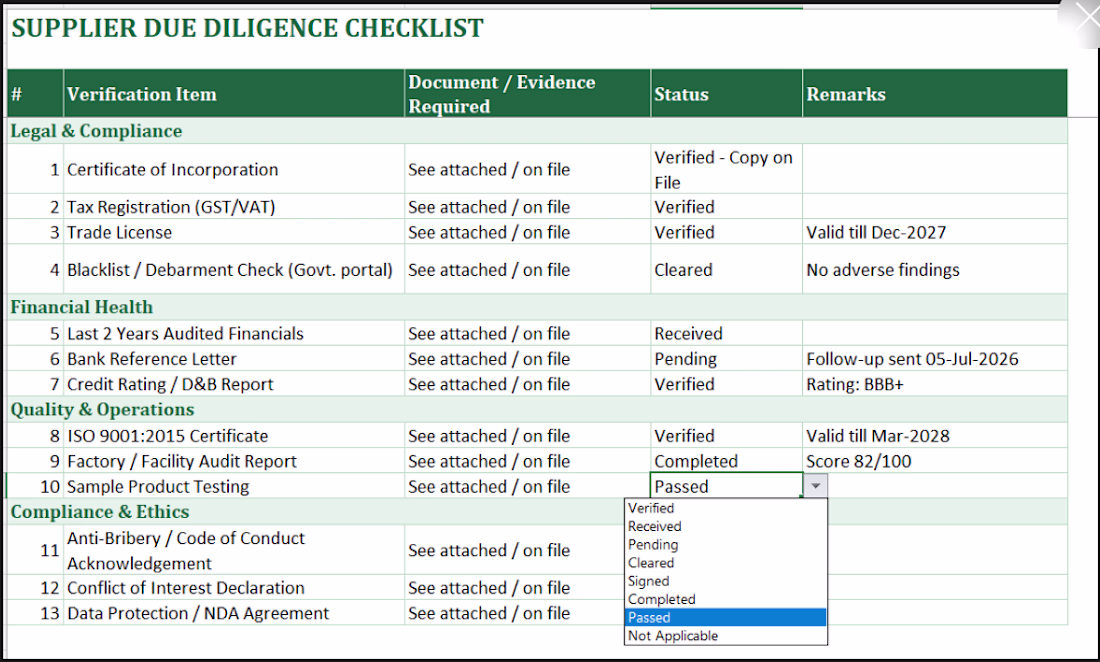Click the Verified status for ISO 9001:2015
1100x662 pixels.
click(x=727, y=435)
